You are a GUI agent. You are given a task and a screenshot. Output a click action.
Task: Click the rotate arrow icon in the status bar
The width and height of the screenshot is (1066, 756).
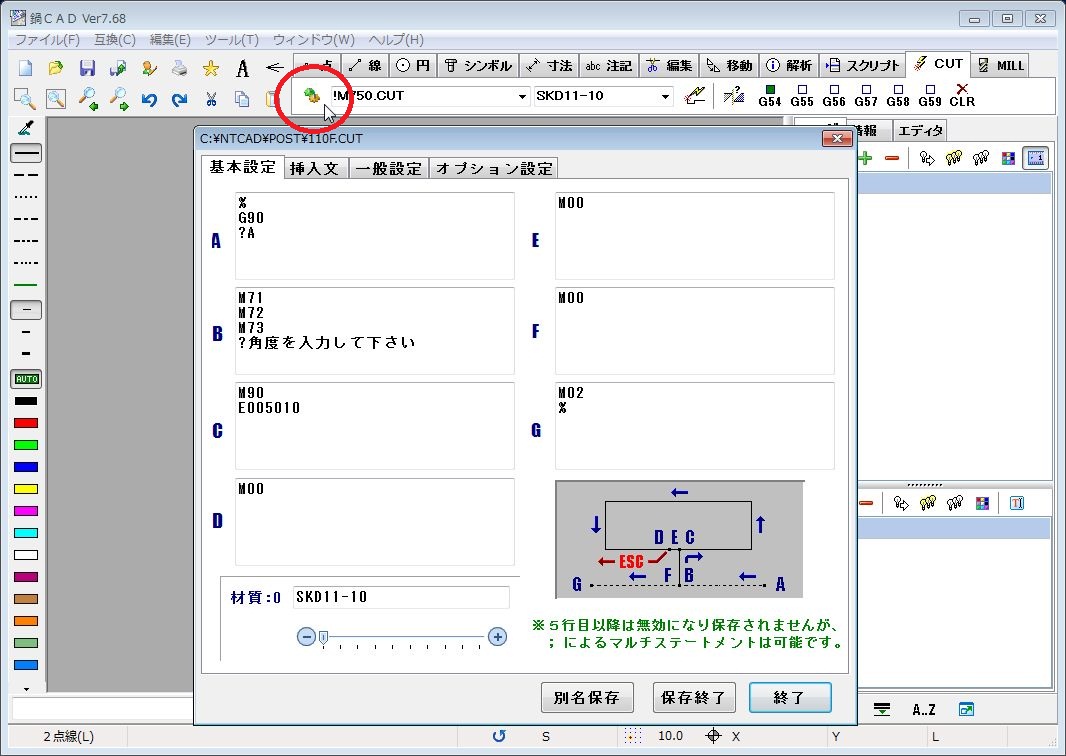coord(499,736)
